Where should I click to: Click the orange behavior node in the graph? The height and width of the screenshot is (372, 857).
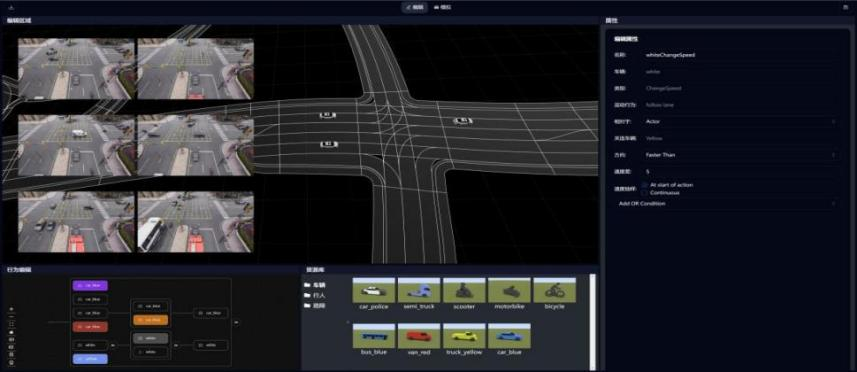pyautogui.click(x=150, y=320)
